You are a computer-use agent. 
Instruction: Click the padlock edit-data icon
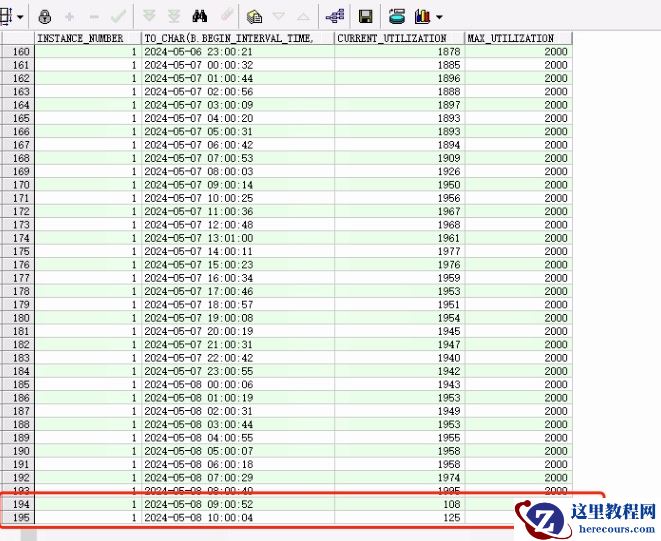tap(44, 17)
